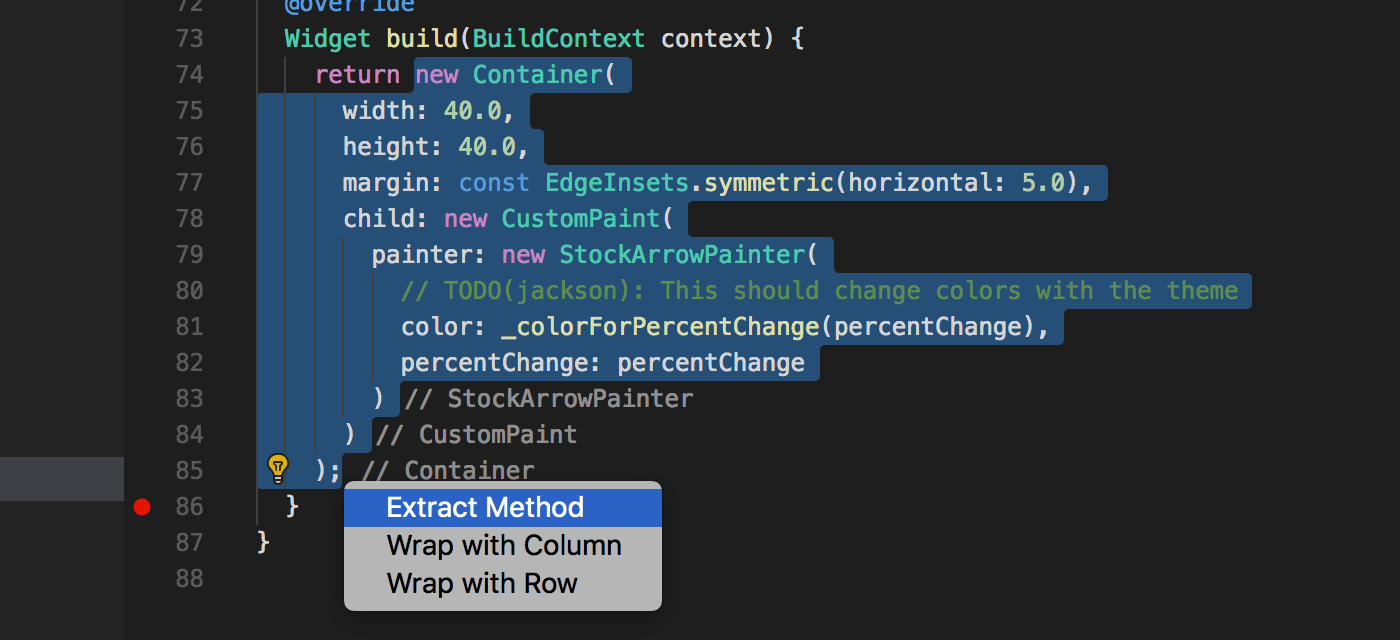
Task: Choose Wrap with Column option
Action: pyautogui.click(x=503, y=545)
